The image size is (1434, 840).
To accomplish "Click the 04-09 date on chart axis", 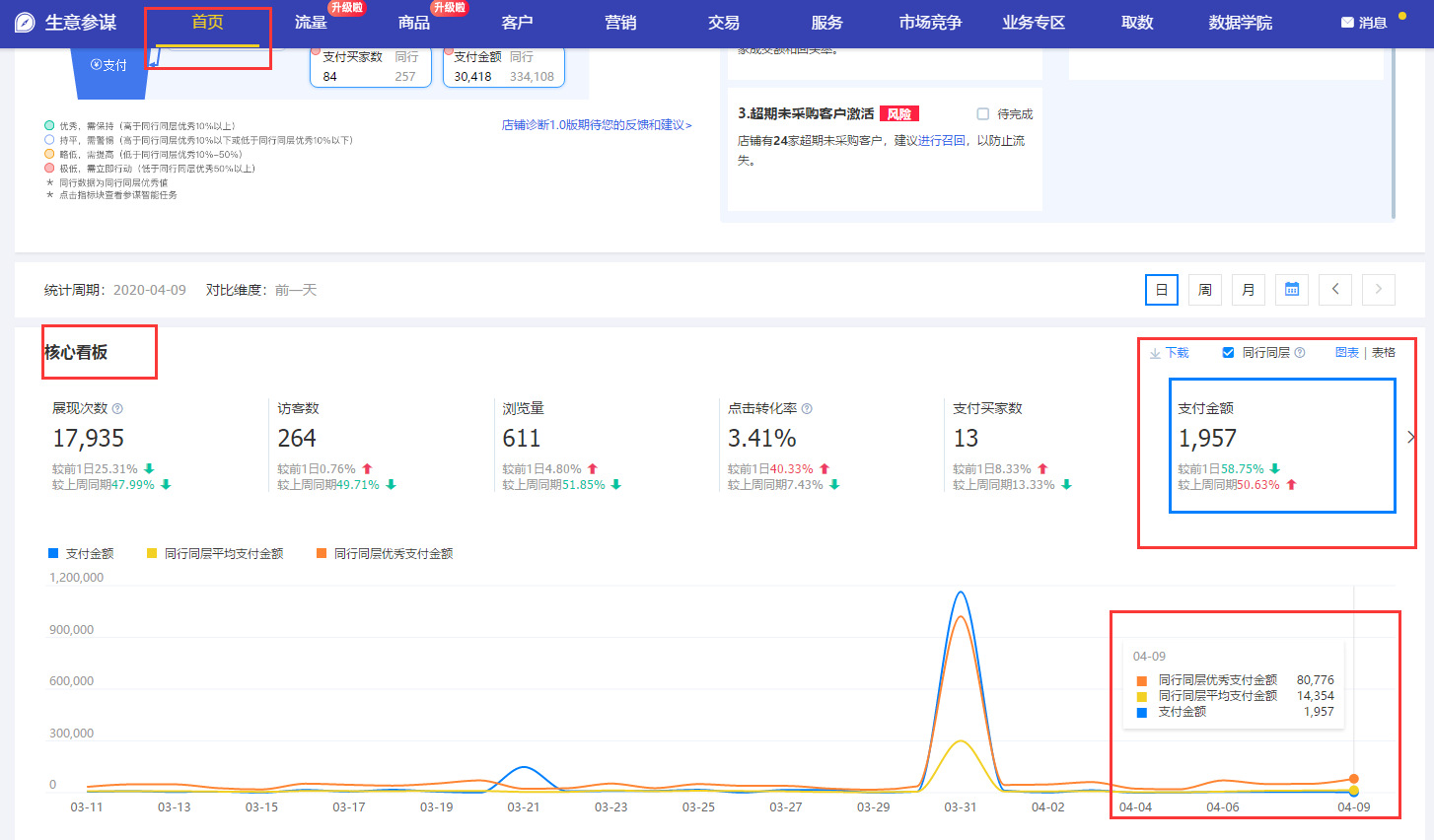I will coord(1354,807).
